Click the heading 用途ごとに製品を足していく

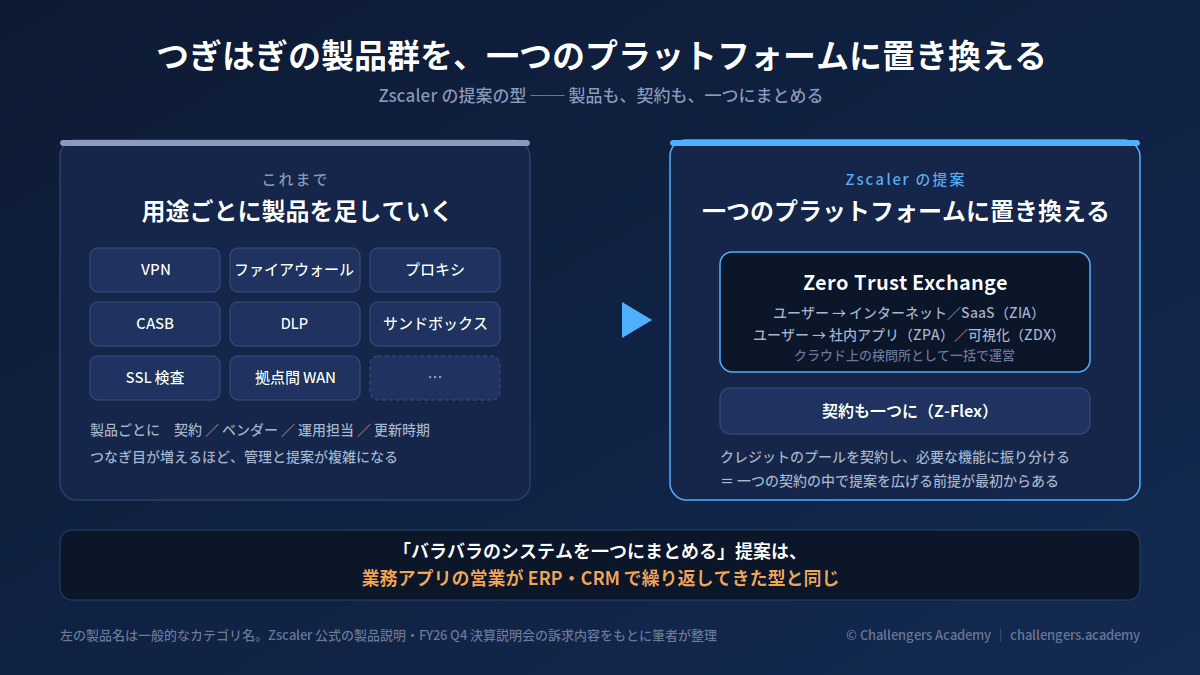click(x=295, y=212)
